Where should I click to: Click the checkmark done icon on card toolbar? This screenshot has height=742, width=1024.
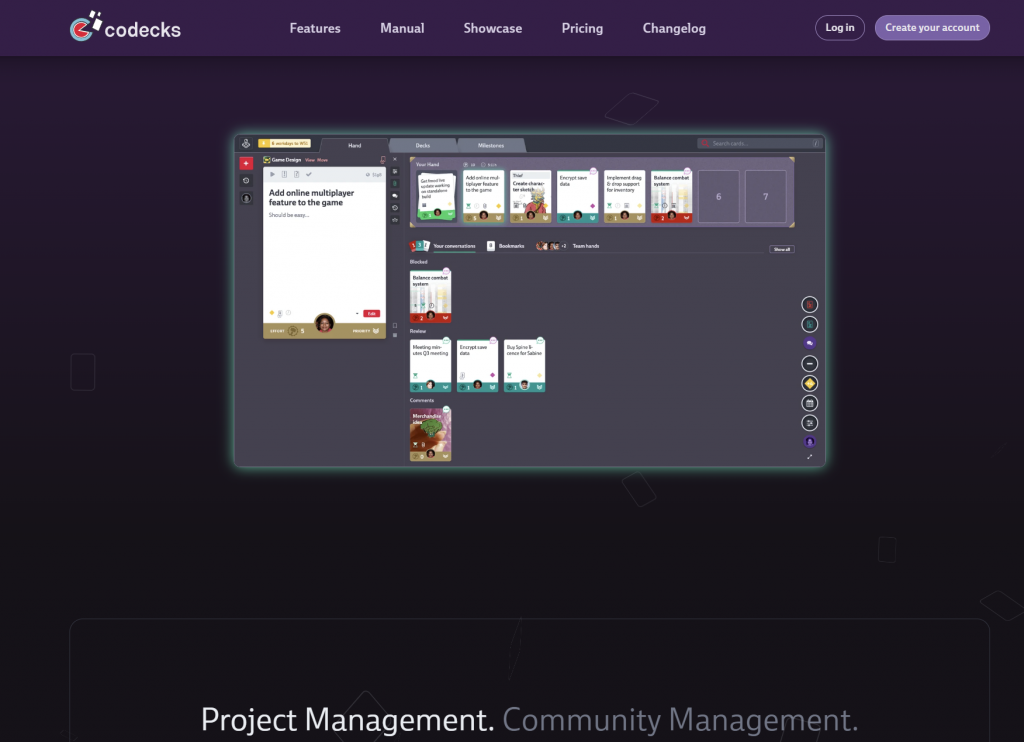pos(308,174)
